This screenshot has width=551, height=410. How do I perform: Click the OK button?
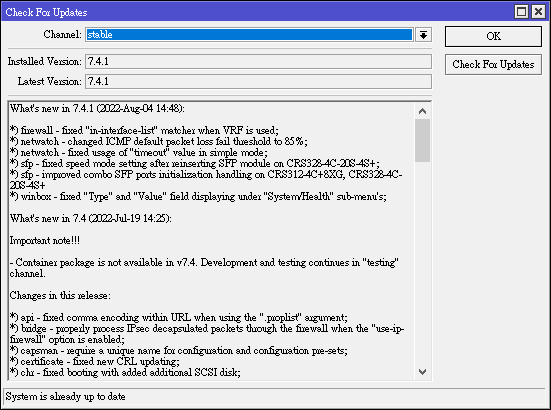pyautogui.click(x=493, y=36)
